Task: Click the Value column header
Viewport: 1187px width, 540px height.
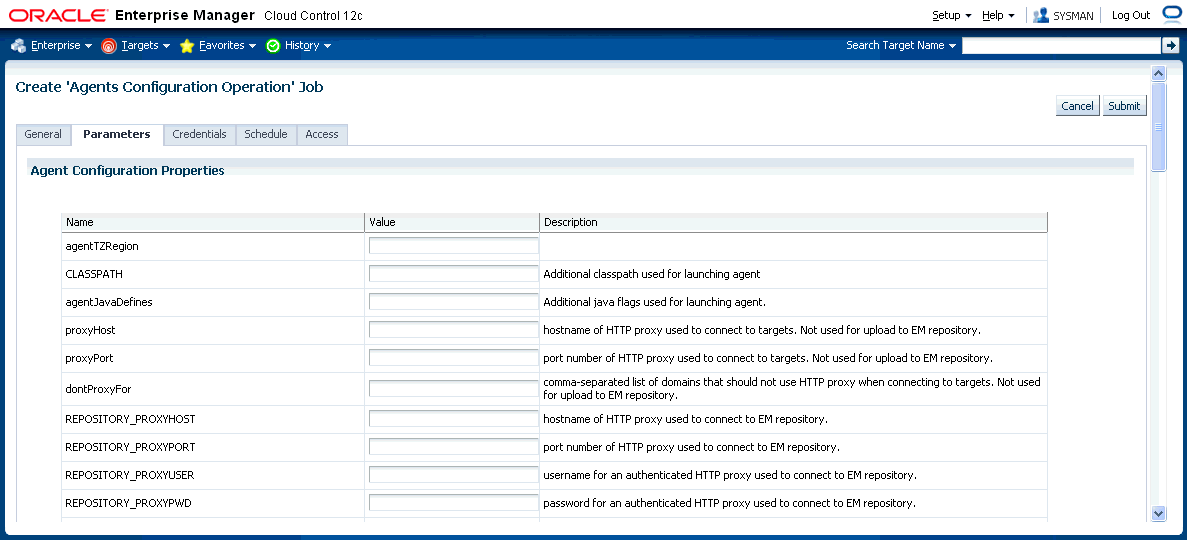Action: point(452,223)
